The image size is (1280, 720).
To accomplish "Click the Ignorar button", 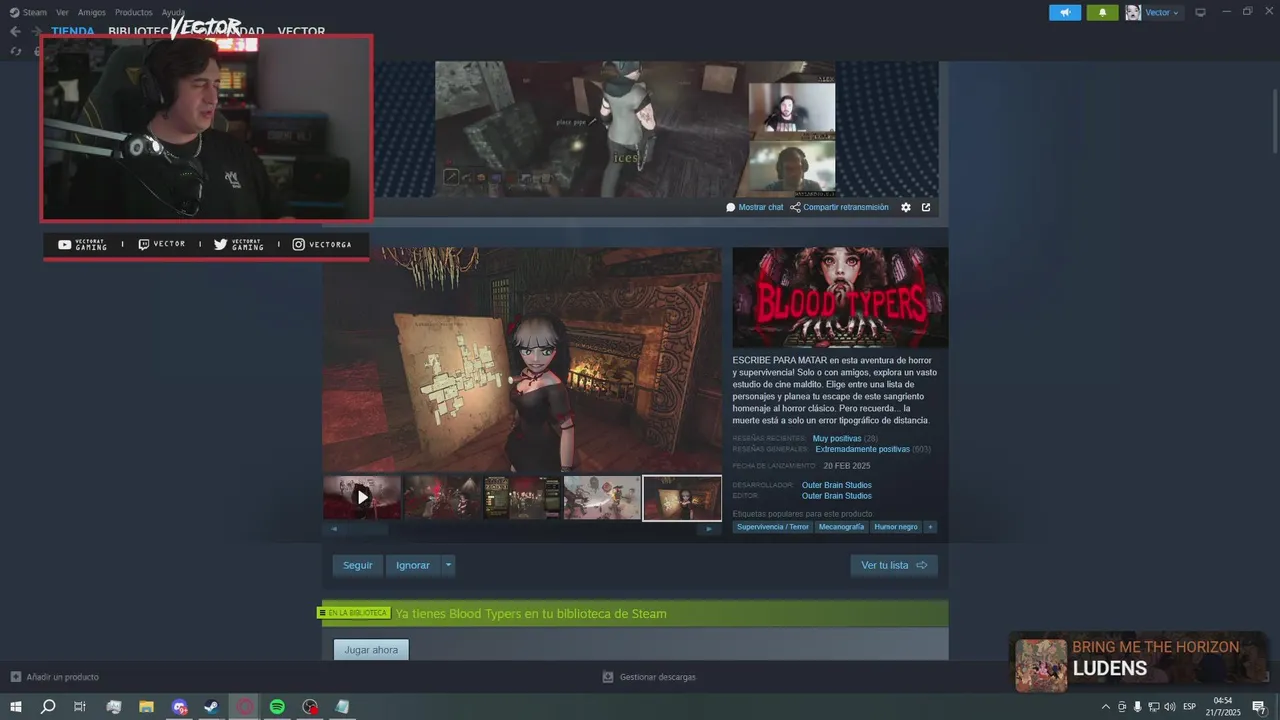I will click(412, 565).
